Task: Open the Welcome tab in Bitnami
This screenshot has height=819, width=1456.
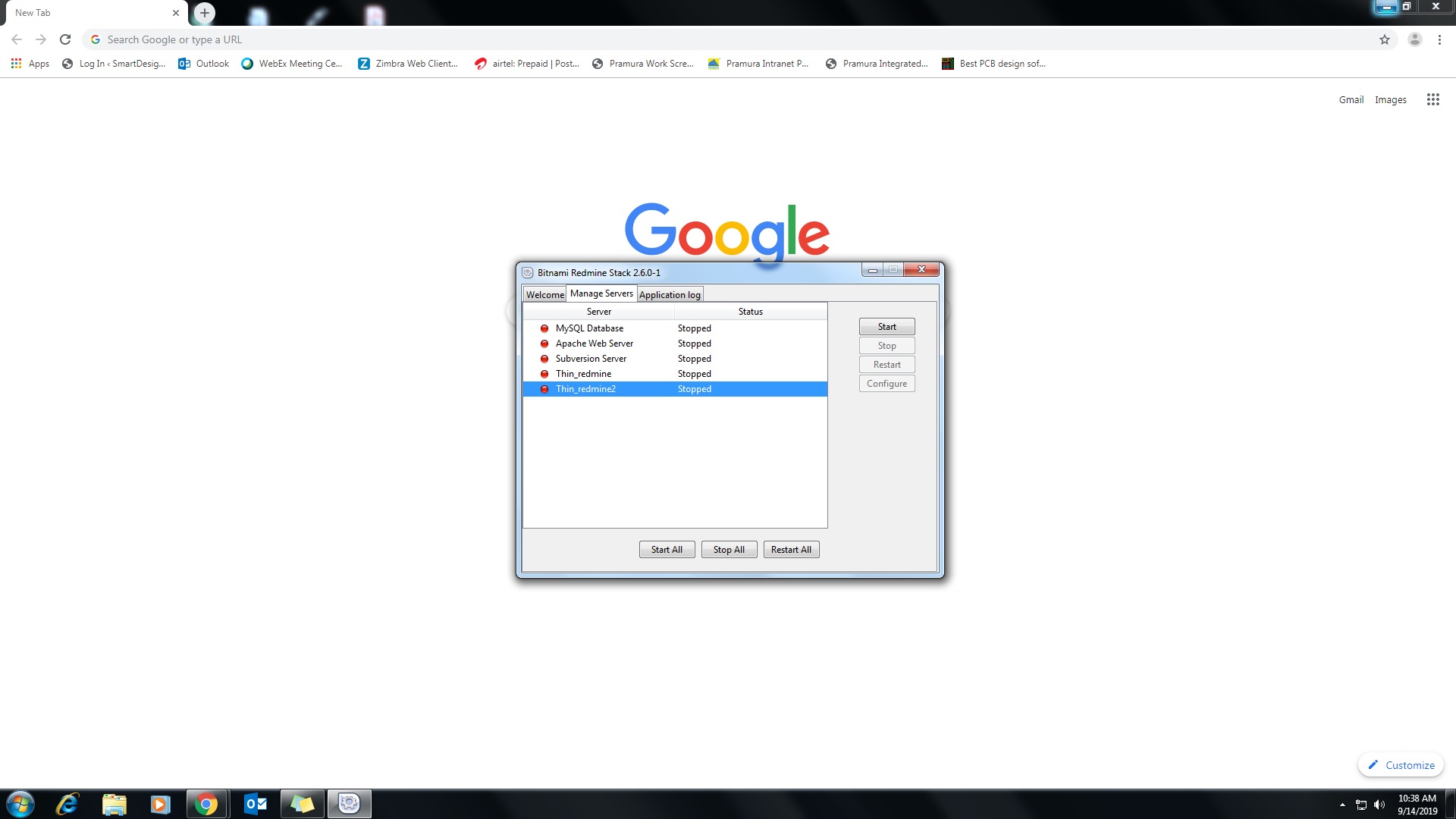Action: click(544, 294)
